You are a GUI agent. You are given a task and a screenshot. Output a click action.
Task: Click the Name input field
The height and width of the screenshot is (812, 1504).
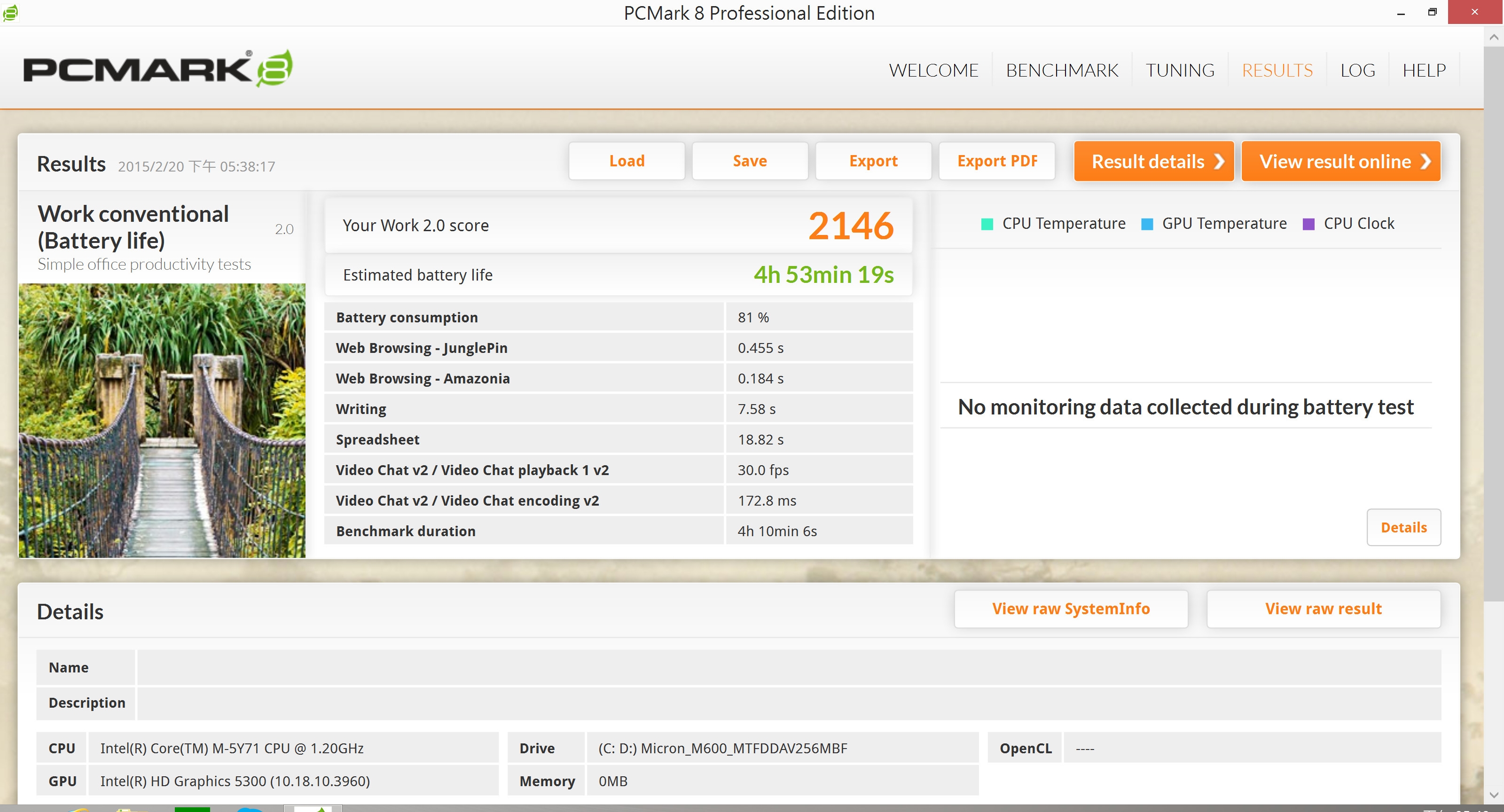(789, 667)
